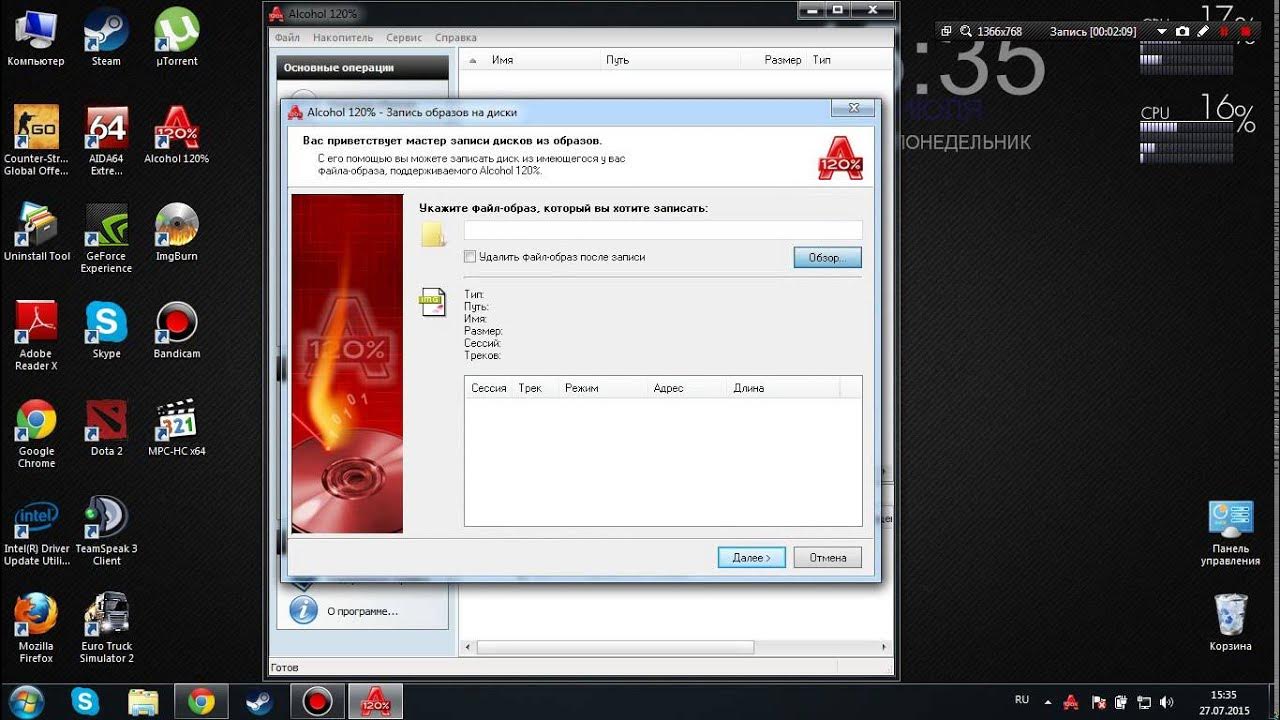This screenshot has width=1280, height=720.
Task: Click the Обзор... browse button
Action: pos(827,258)
